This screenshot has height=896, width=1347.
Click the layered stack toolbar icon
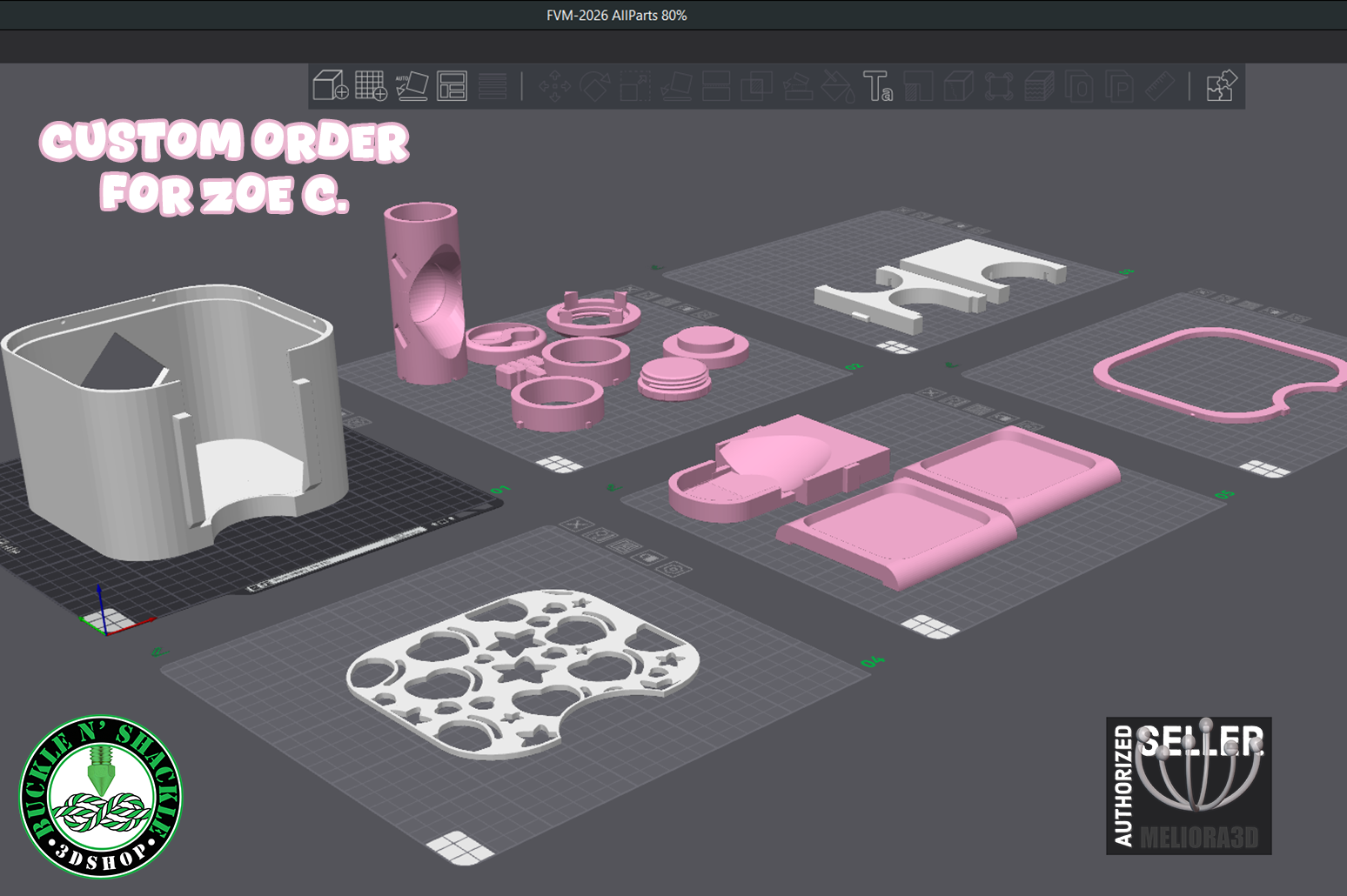click(x=1039, y=87)
